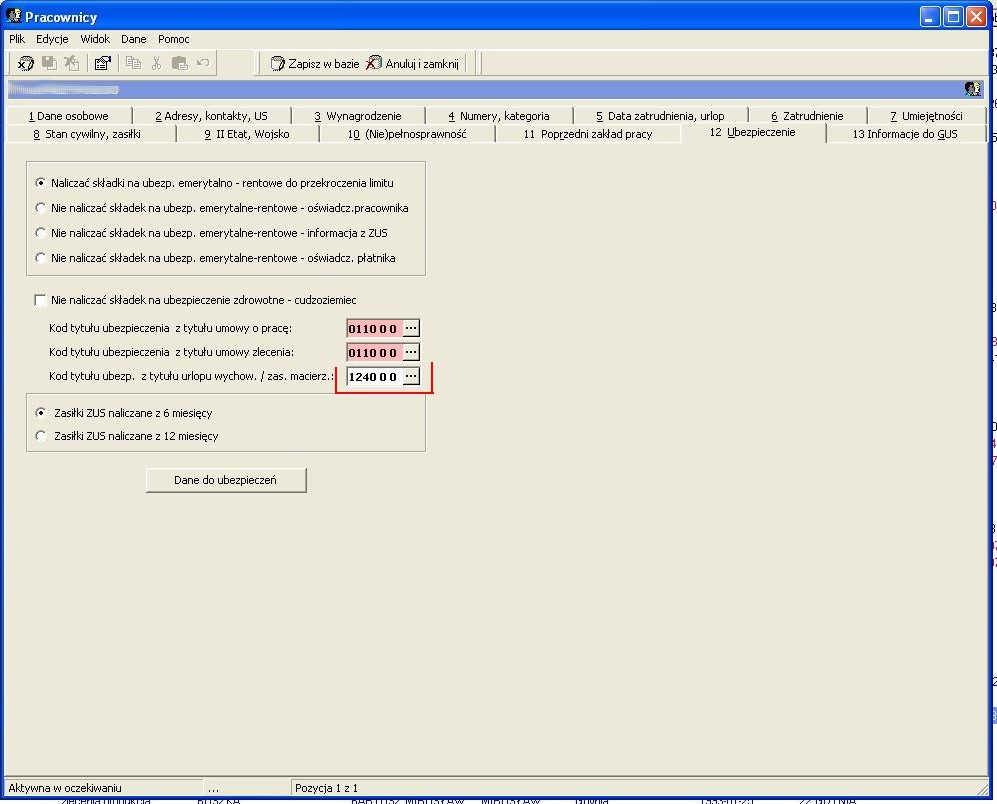Screen dimensions: 997x804
Task: Open code picker for urlopu wychow. code
Action: 411,376
